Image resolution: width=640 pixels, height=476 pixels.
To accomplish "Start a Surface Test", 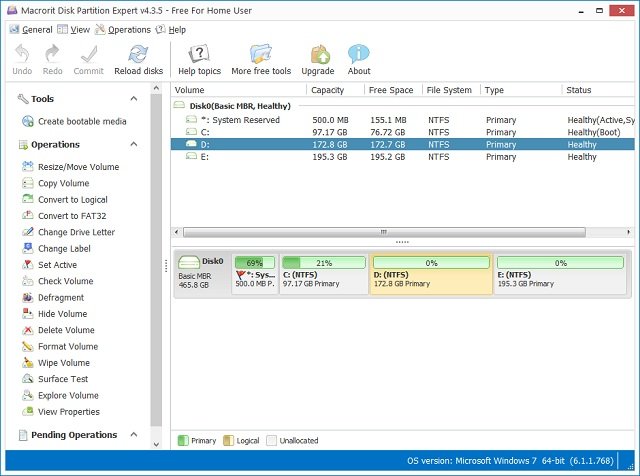I will (55, 379).
